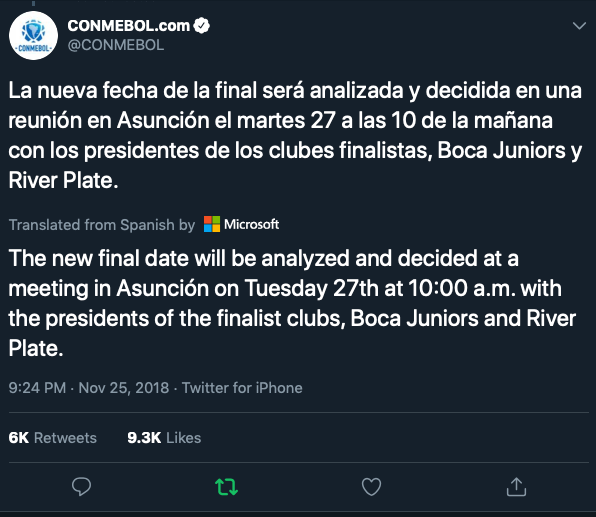Click the original Spanish tweet text
596x517 pixels.
pos(295,135)
